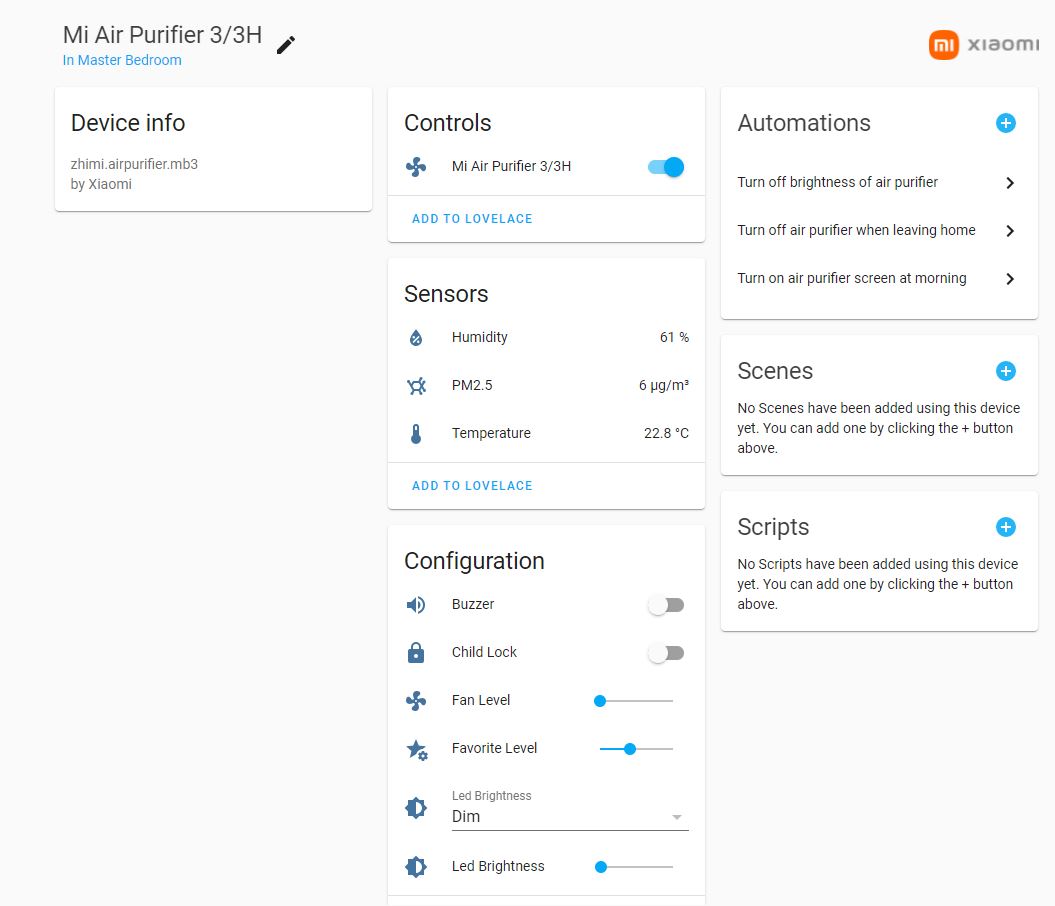1055x906 pixels.
Task: Click the Buzzer label in Configuration
Action: click(x=472, y=604)
